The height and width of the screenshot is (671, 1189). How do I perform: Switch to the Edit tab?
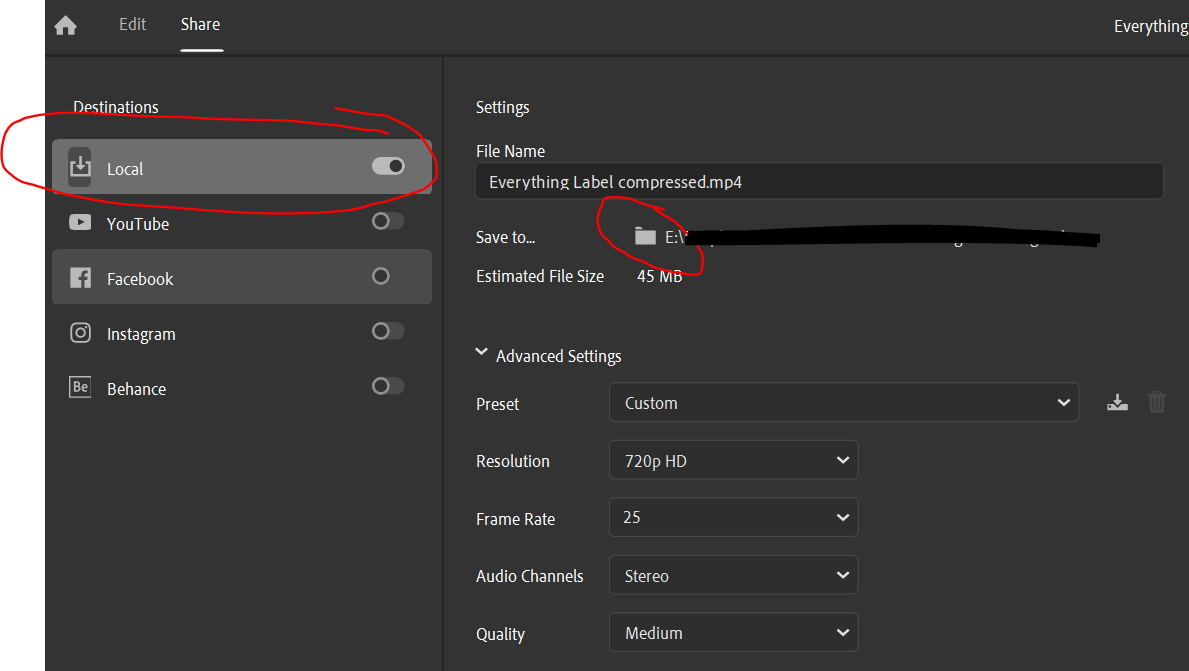pos(133,24)
